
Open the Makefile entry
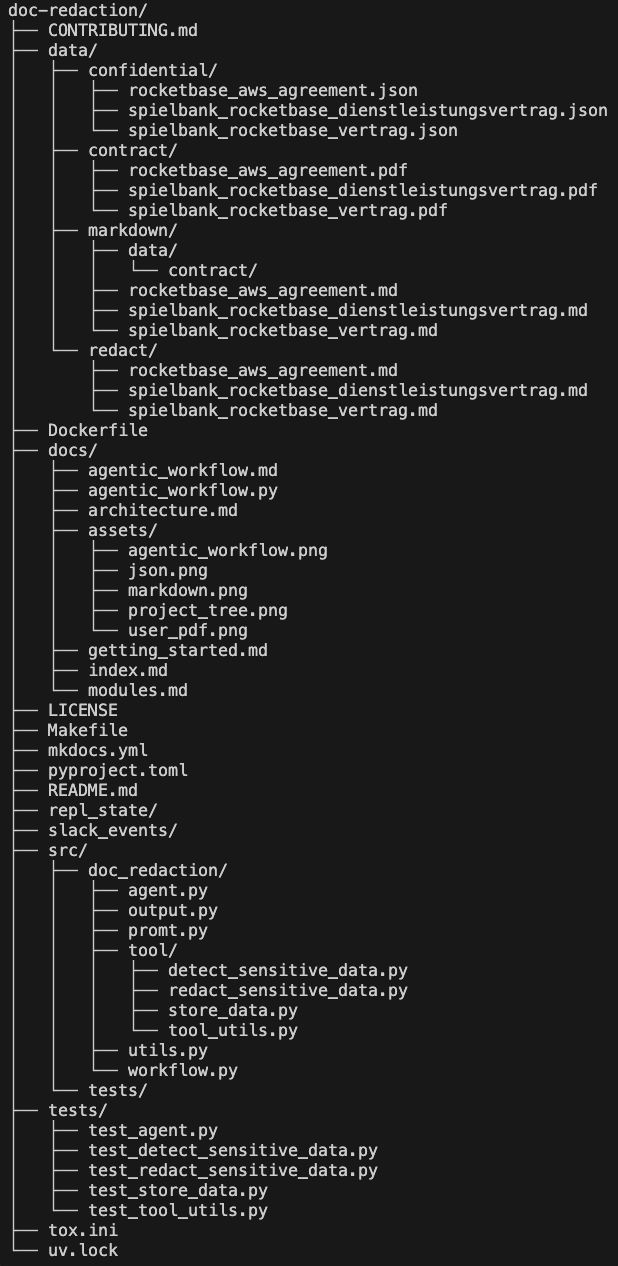(87, 730)
